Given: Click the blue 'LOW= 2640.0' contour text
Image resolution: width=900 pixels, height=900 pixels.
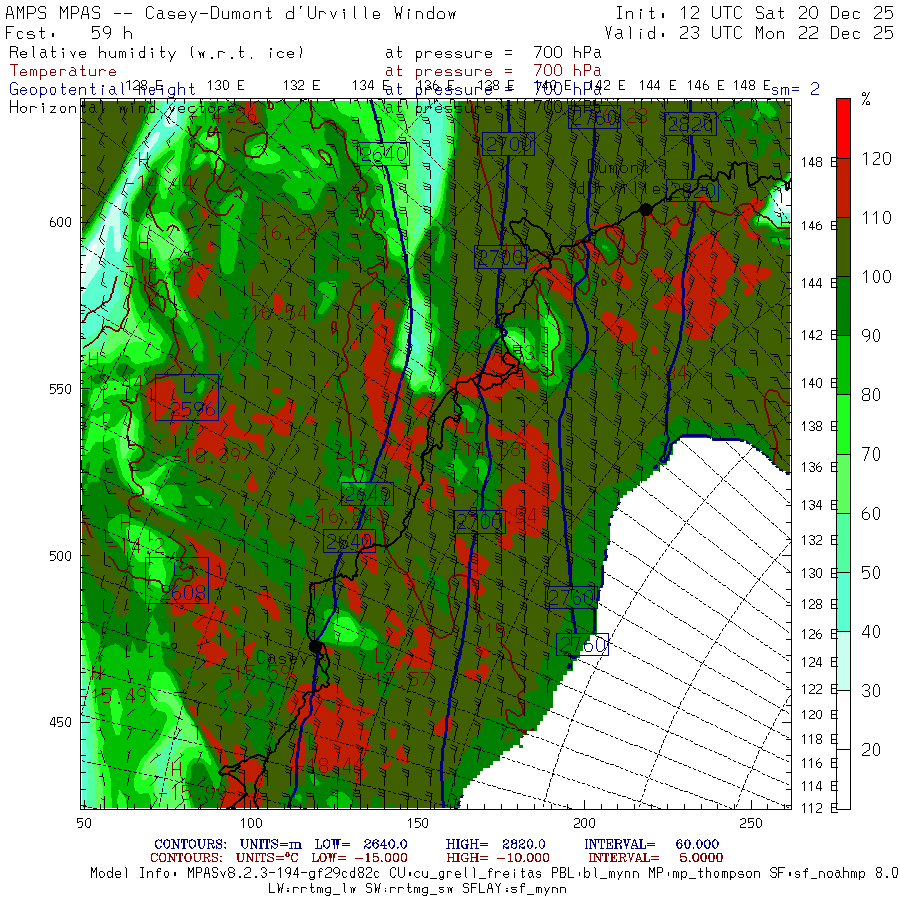Looking at the screenshot, I should pos(361,844).
